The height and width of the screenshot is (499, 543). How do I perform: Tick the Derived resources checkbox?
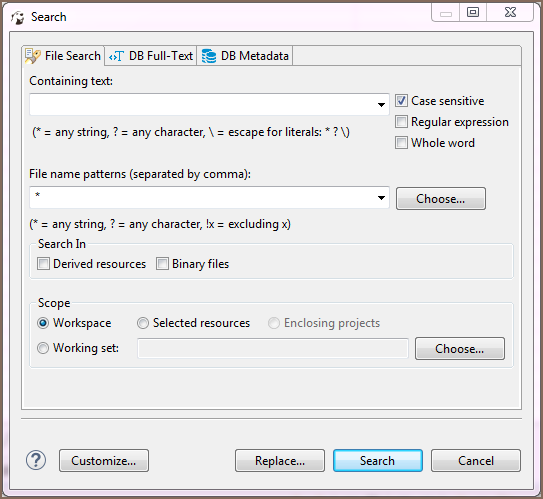pos(43,264)
